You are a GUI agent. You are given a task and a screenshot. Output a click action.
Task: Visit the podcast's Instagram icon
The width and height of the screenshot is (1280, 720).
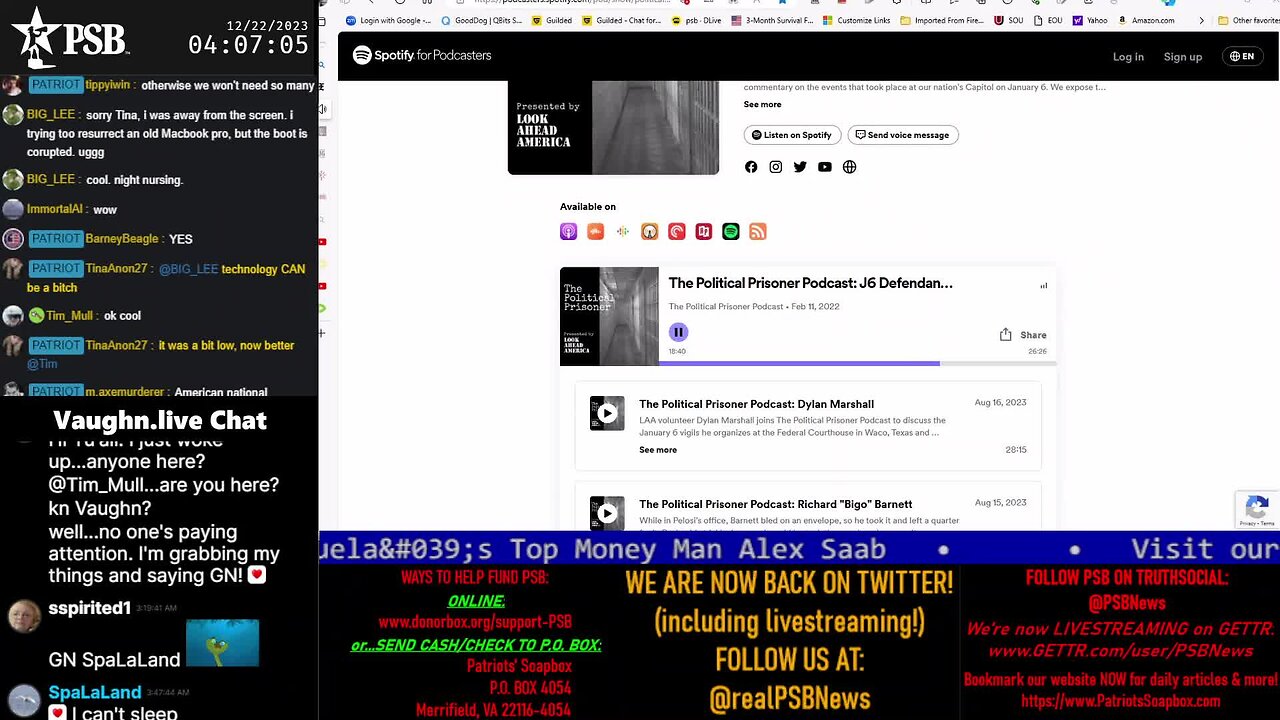[776, 167]
